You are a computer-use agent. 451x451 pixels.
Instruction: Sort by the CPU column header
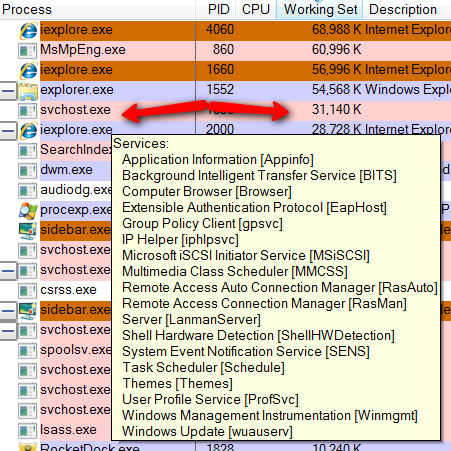256,9
